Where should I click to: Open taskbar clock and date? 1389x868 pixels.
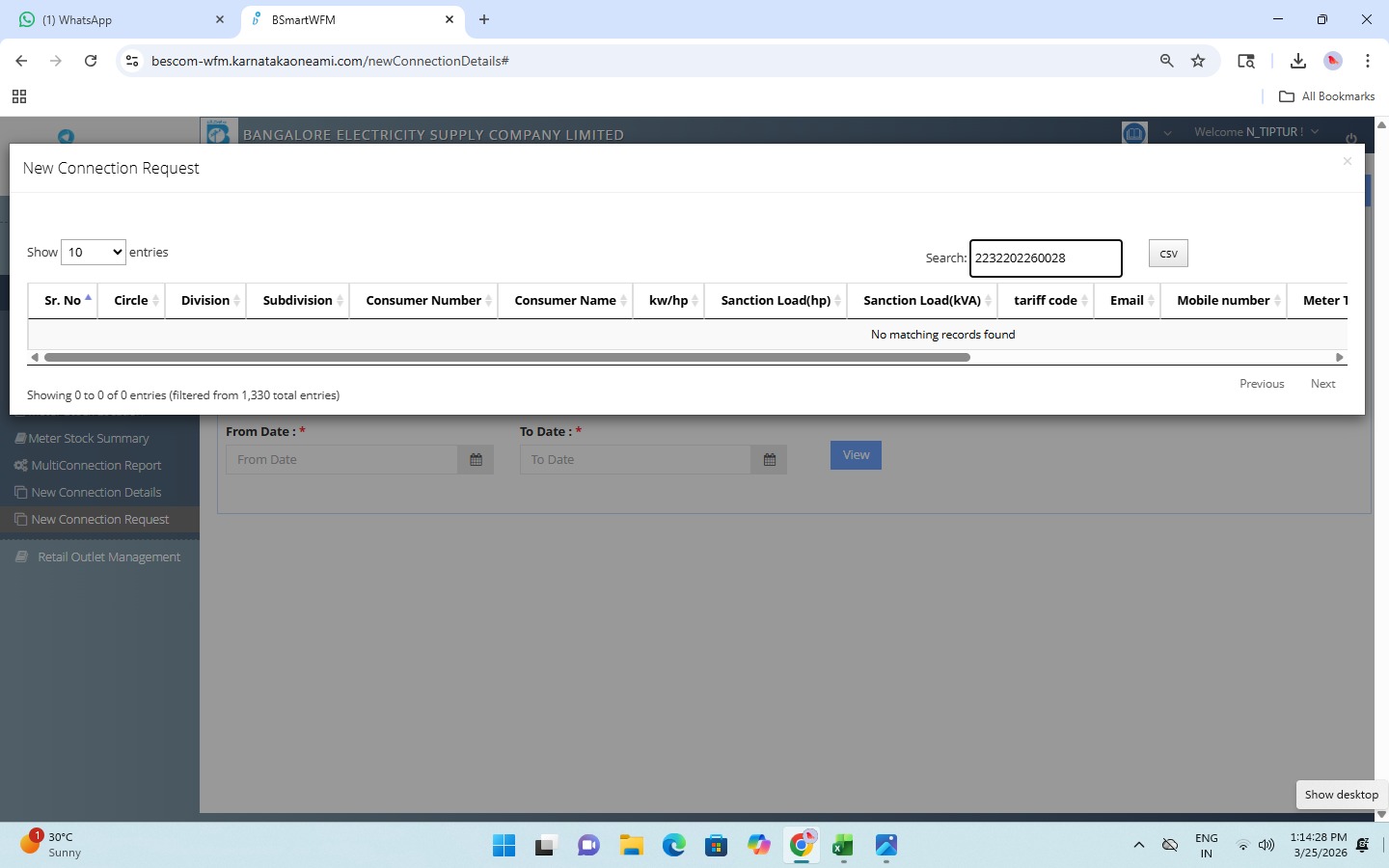click(x=1319, y=845)
